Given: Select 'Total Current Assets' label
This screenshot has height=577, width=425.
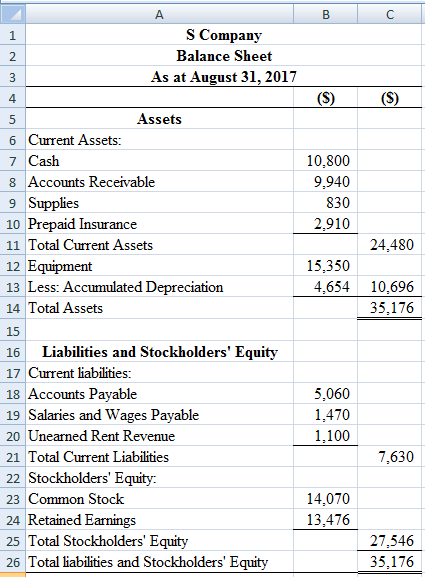Looking at the screenshot, I should [159, 245].
